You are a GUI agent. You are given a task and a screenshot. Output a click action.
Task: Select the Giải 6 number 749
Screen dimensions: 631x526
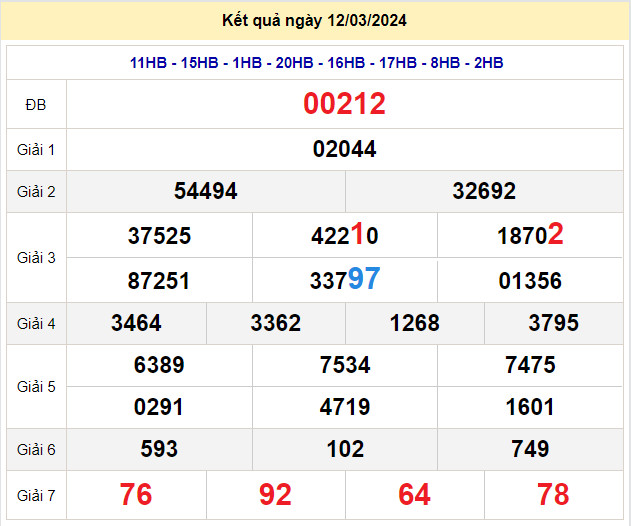click(x=530, y=449)
